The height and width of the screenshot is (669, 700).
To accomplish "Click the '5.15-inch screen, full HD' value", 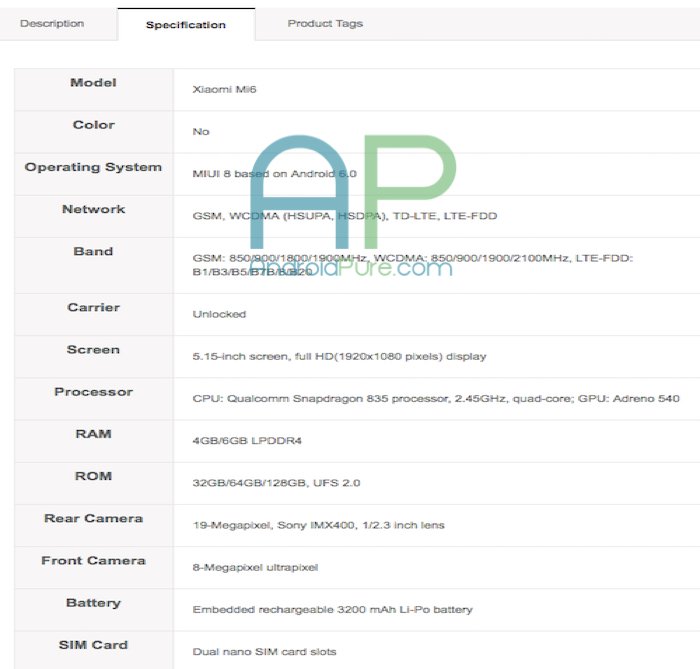I will click(x=339, y=357).
